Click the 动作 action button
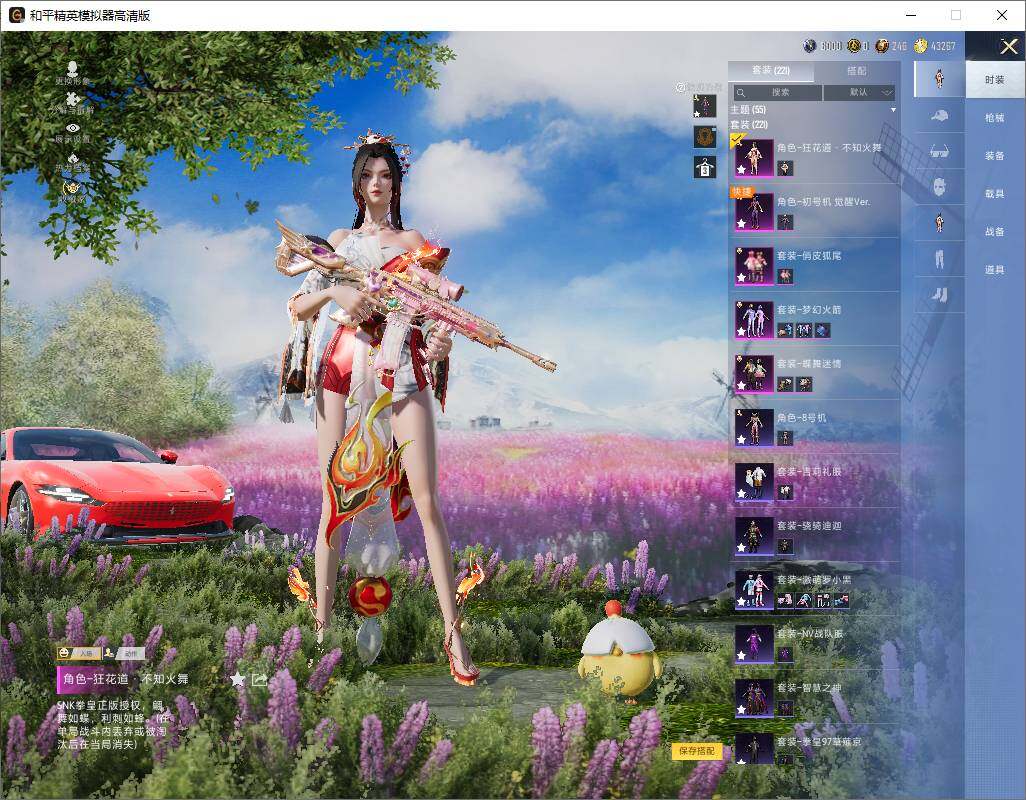1026x800 pixels. [x=124, y=653]
